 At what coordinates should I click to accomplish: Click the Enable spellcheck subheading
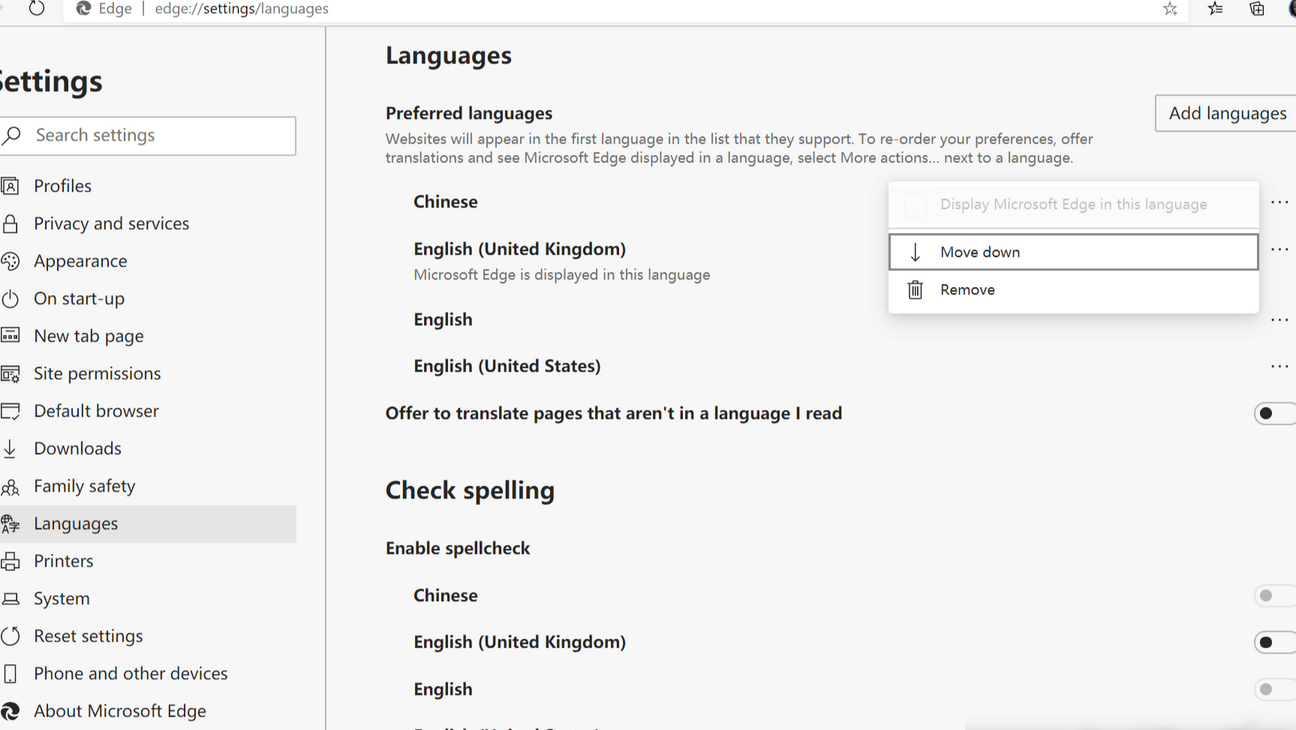(x=458, y=548)
